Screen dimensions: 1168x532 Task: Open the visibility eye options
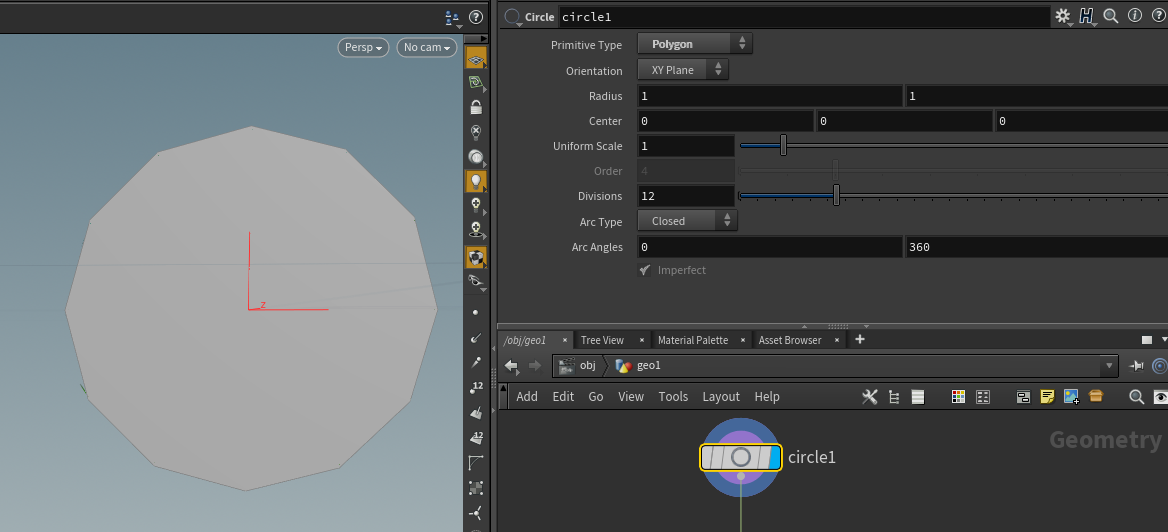476,282
